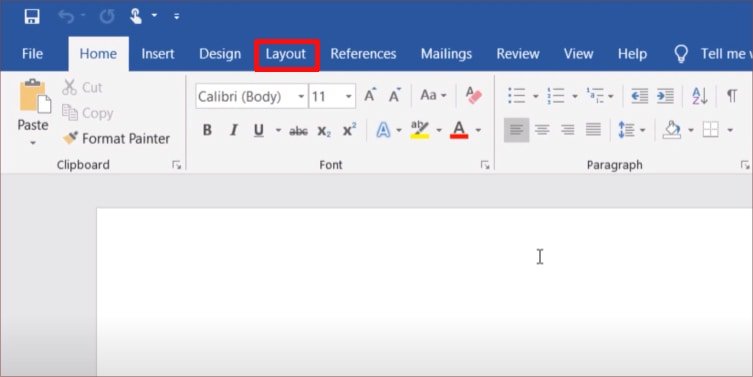The height and width of the screenshot is (377, 753).
Task: Select Align Left
Action: tap(516, 130)
